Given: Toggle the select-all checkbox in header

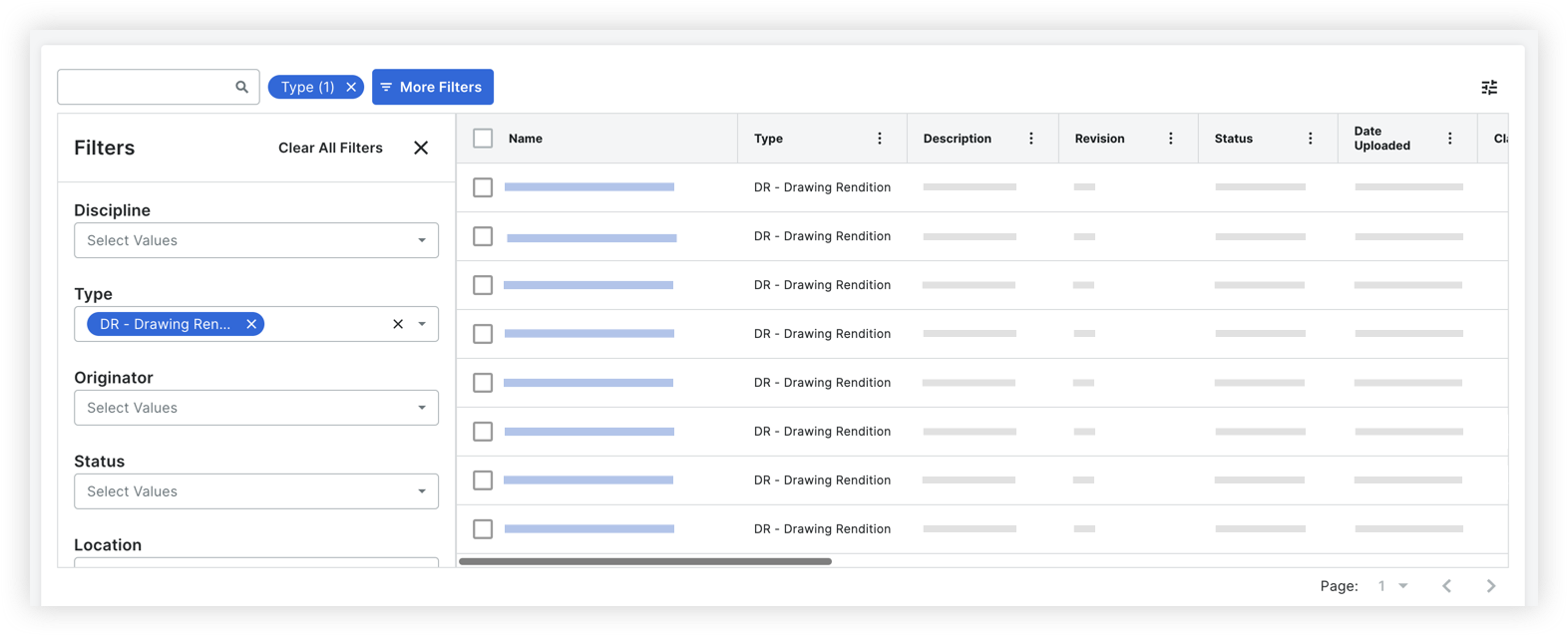Looking at the screenshot, I should pos(483,139).
